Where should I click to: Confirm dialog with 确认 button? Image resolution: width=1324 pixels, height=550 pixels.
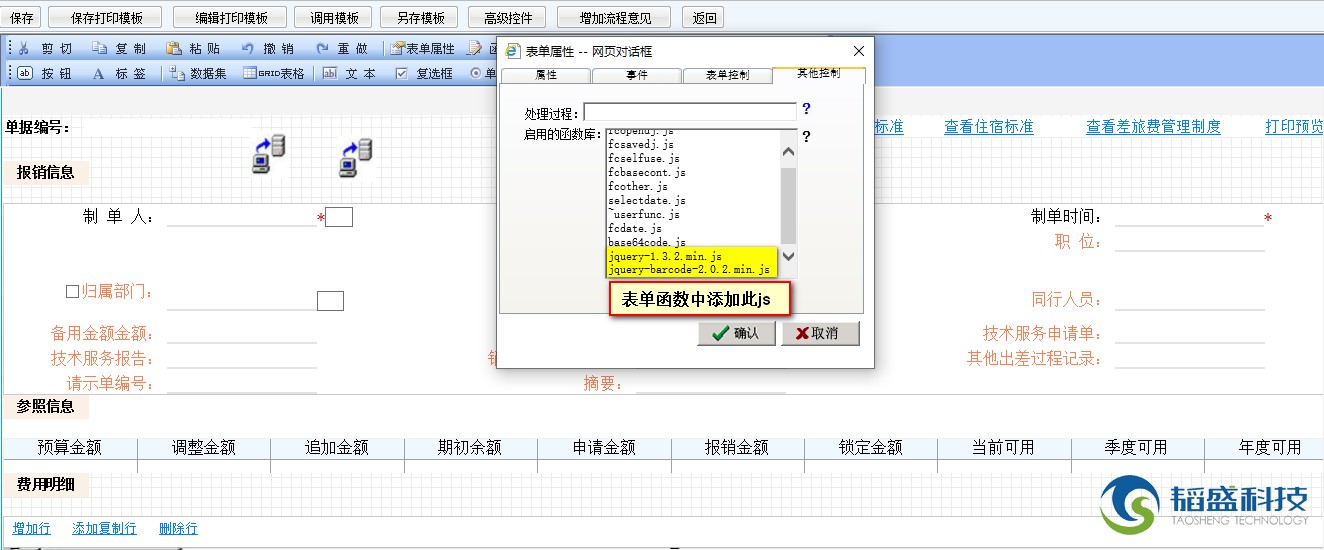736,334
